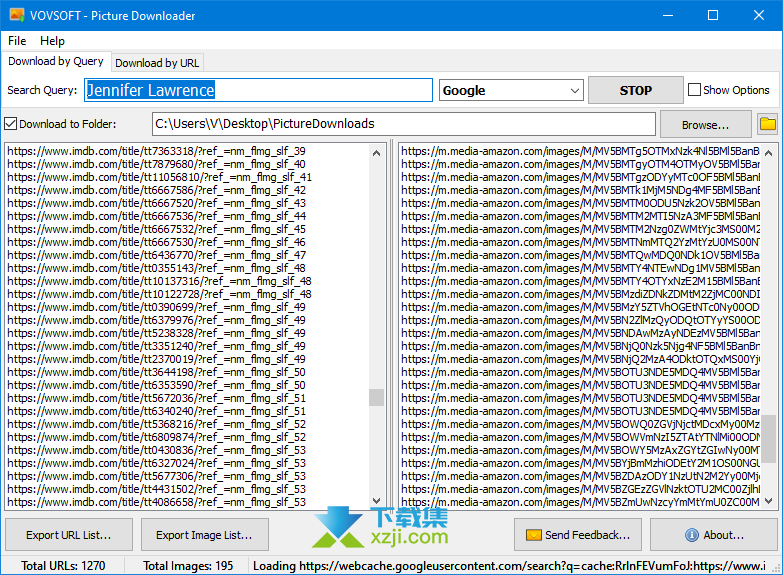783x575 pixels.
Task: Click Total Images: 195 in status bar
Action: tap(188, 566)
